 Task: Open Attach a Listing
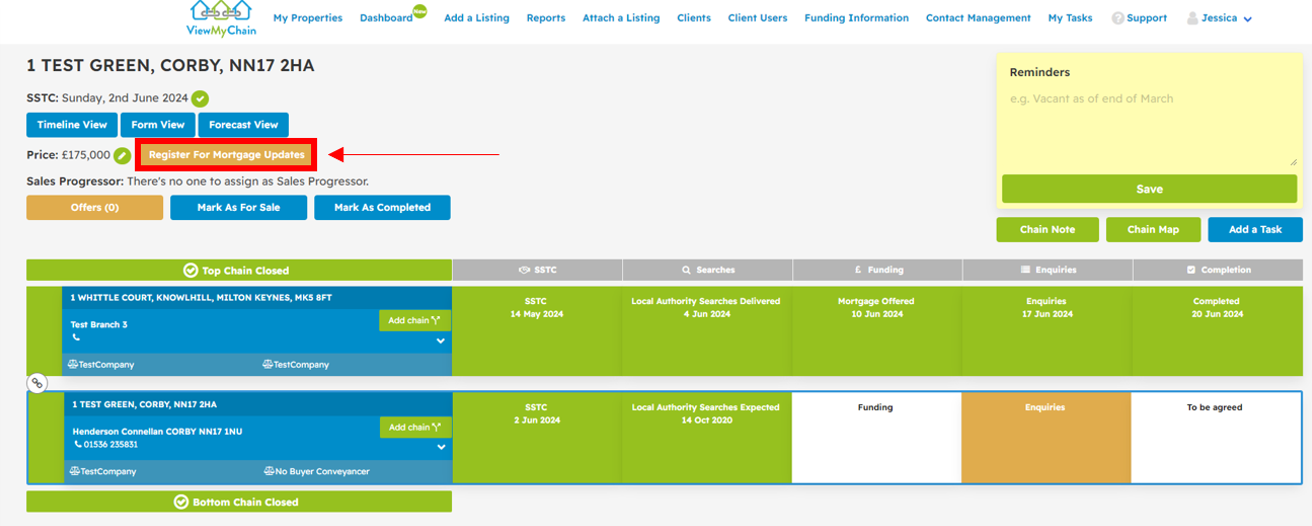pyautogui.click(x=621, y=18)
